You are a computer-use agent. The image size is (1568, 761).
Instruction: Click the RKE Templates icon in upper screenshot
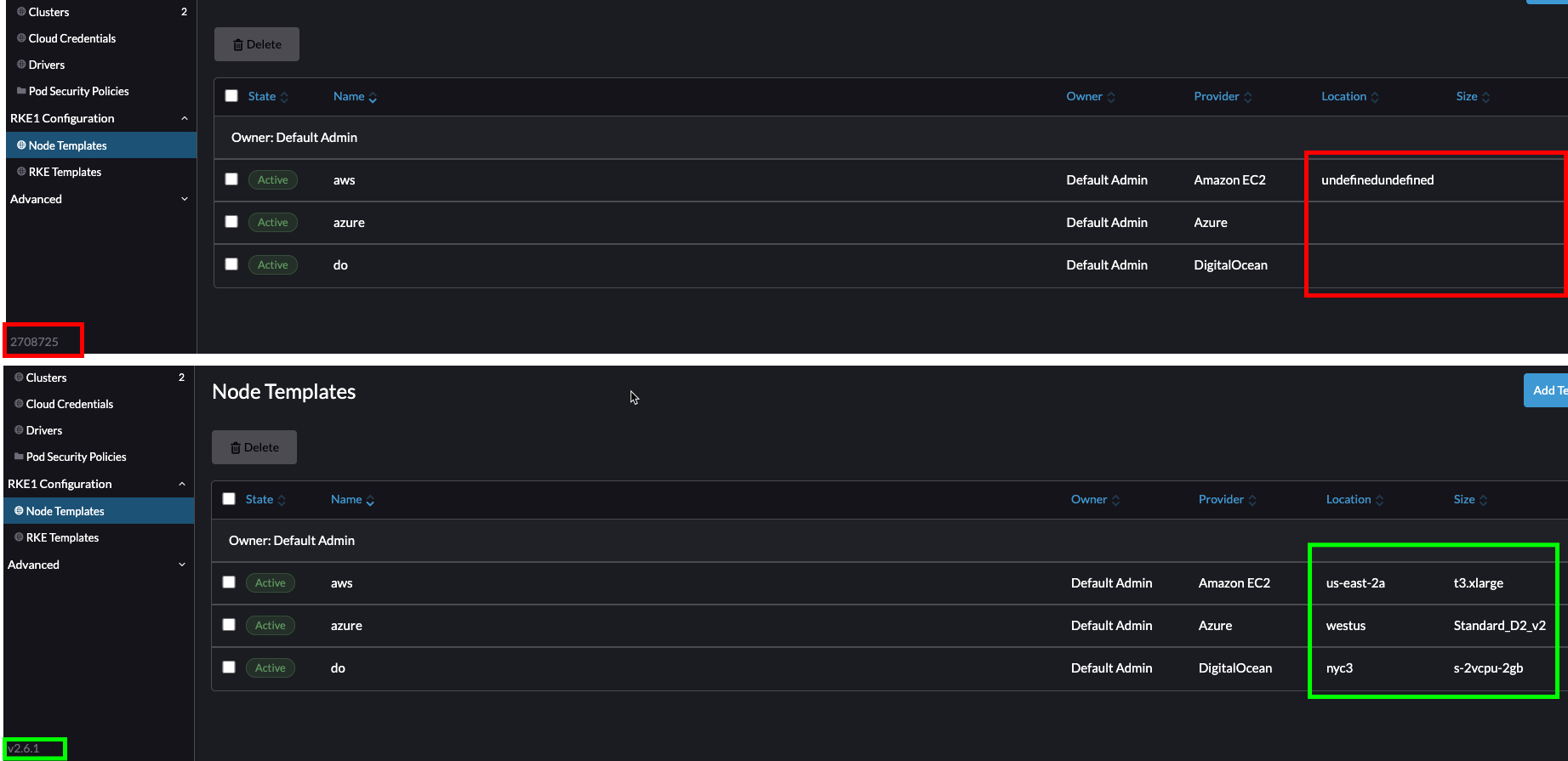coord(21,172)
